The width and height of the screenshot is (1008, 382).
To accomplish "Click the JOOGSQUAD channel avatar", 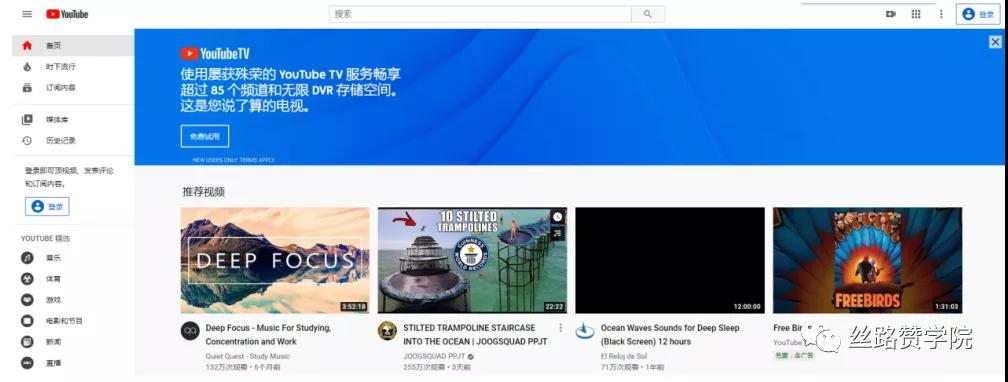I will (387, 331).
